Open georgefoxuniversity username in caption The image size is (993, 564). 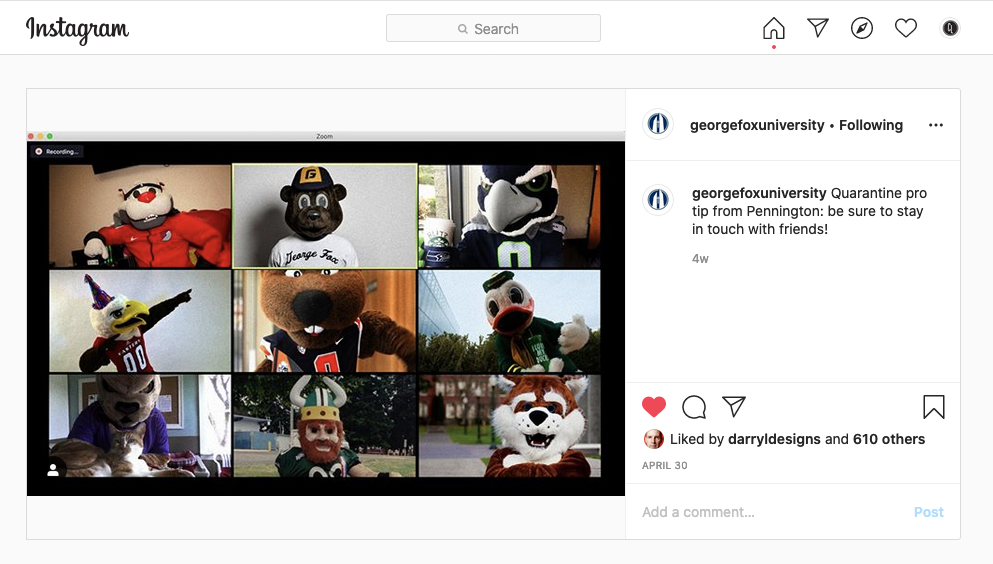click(759, 193)
